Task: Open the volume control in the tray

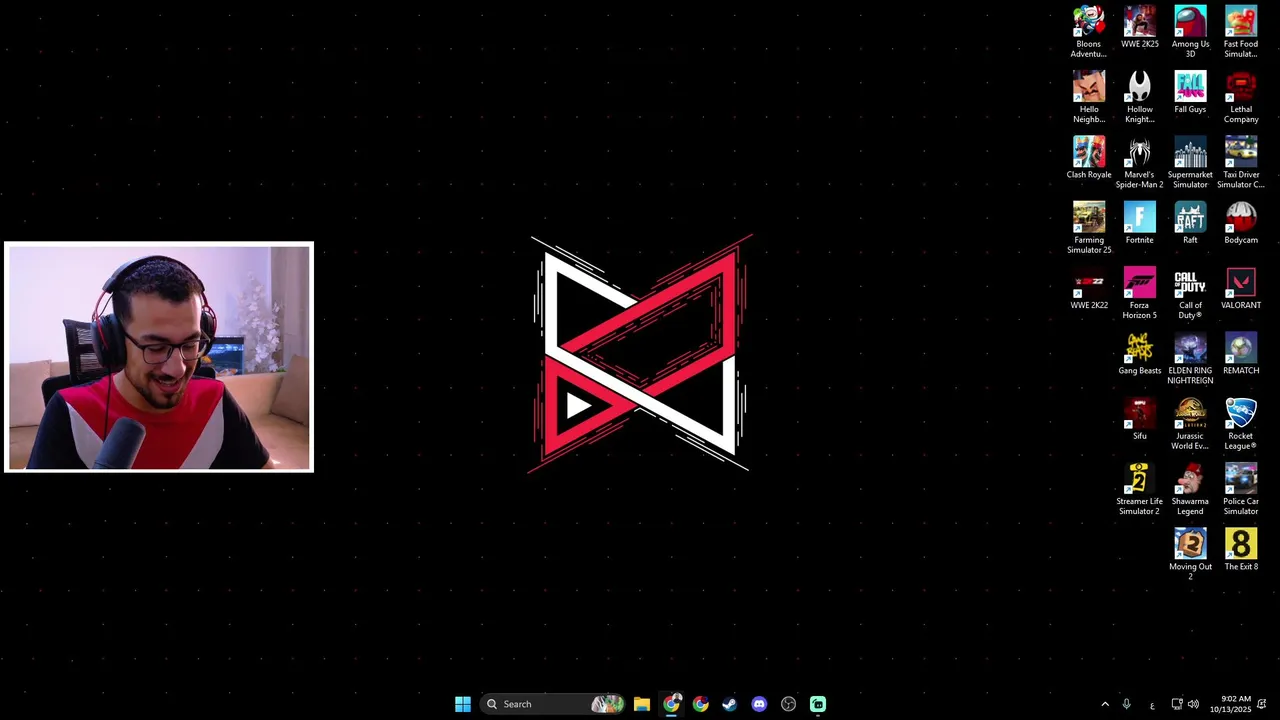Action: click(x=1193, y=705)
